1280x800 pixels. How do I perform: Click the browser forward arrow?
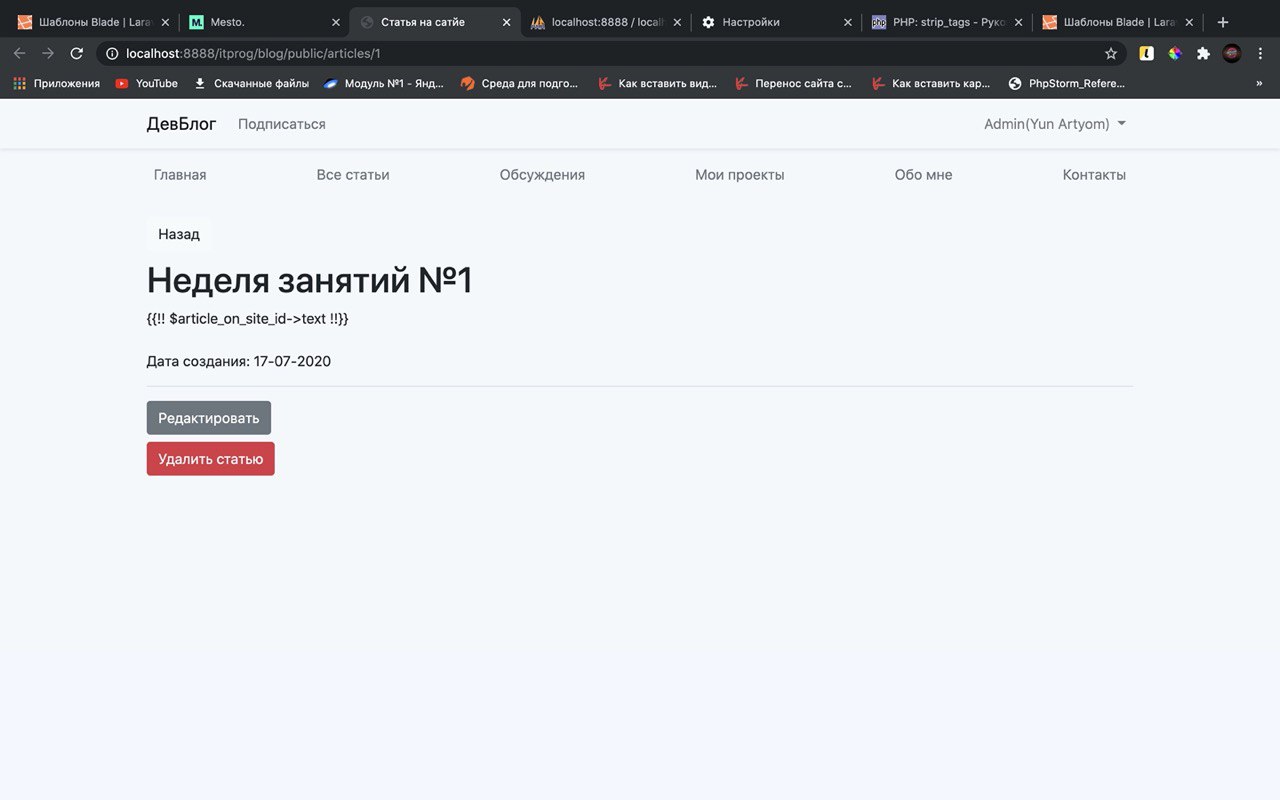(x=48, y=53)
